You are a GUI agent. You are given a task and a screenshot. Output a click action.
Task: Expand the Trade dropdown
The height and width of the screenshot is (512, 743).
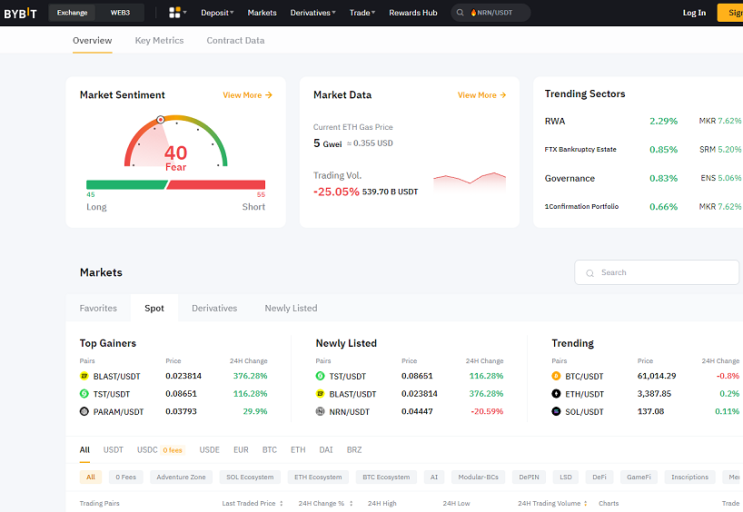click(x=362, y=13)
